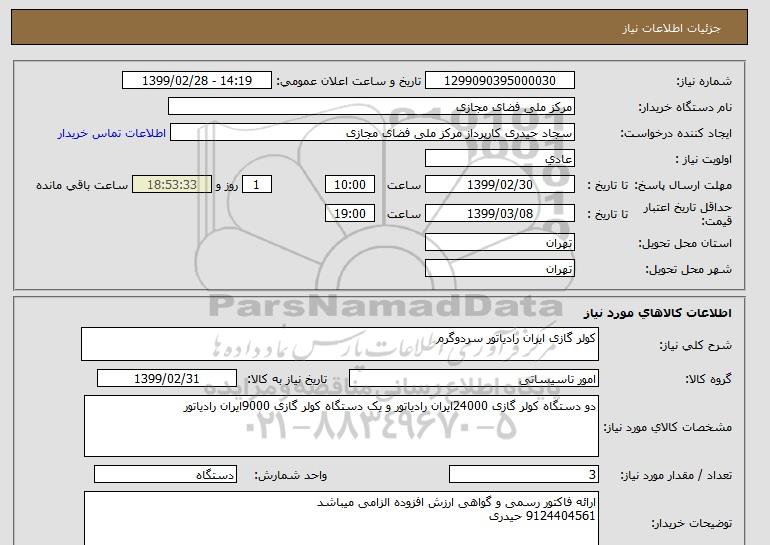Click the price validity date 1399/03/08
Screen dimensions: 770x545
click(x=499, y=214)
